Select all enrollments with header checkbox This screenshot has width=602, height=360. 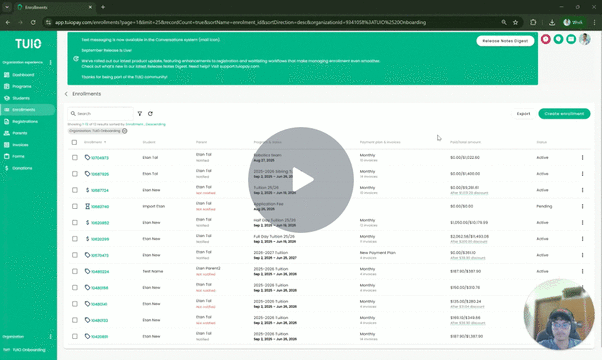(x=74, y=142)
